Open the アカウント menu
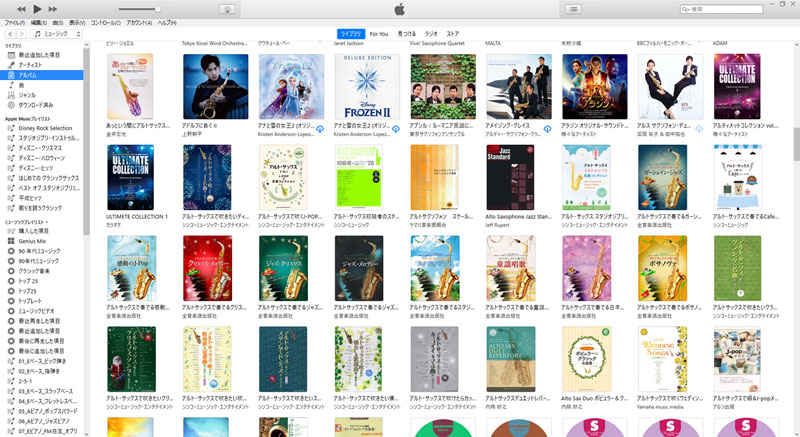 pos(139,23)
